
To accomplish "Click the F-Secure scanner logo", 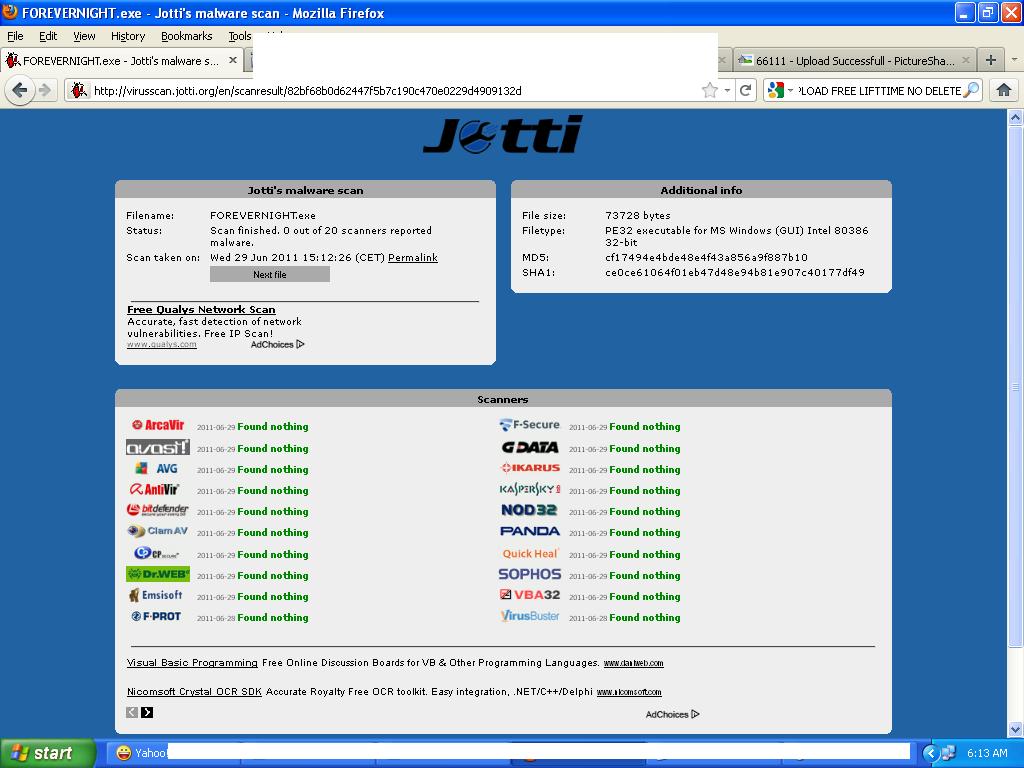I will pyautogui.click(x=530, y=425).
